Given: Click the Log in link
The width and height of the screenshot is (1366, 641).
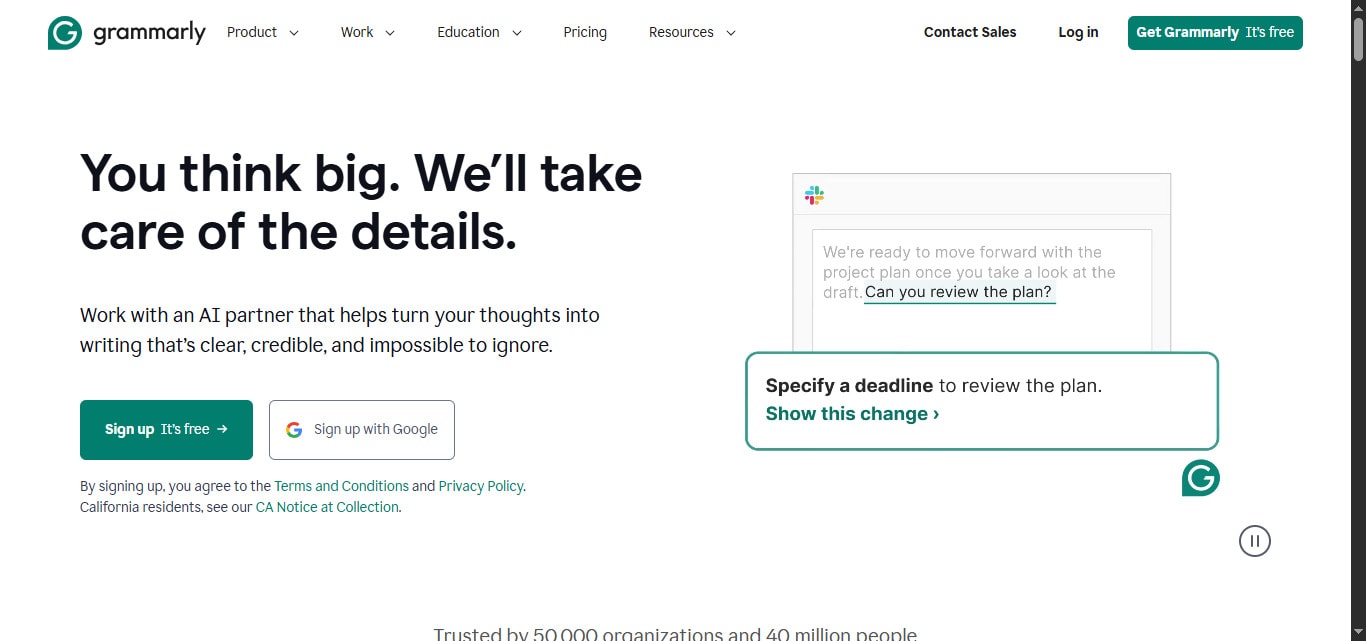Looking at the screenshot, I should pos(1077,32).
